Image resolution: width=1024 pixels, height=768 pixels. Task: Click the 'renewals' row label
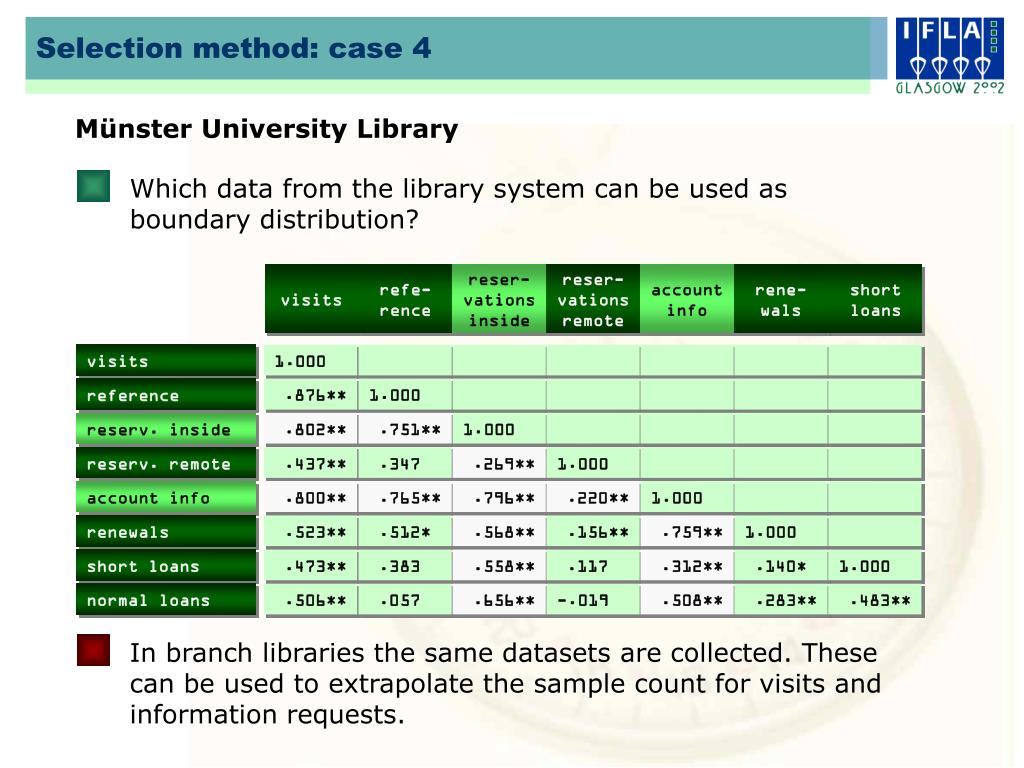point(167,532)
